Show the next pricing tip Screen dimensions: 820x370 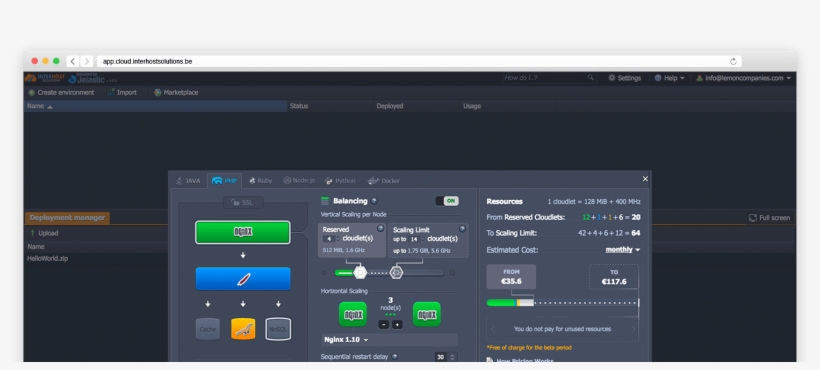click(633, 329)
